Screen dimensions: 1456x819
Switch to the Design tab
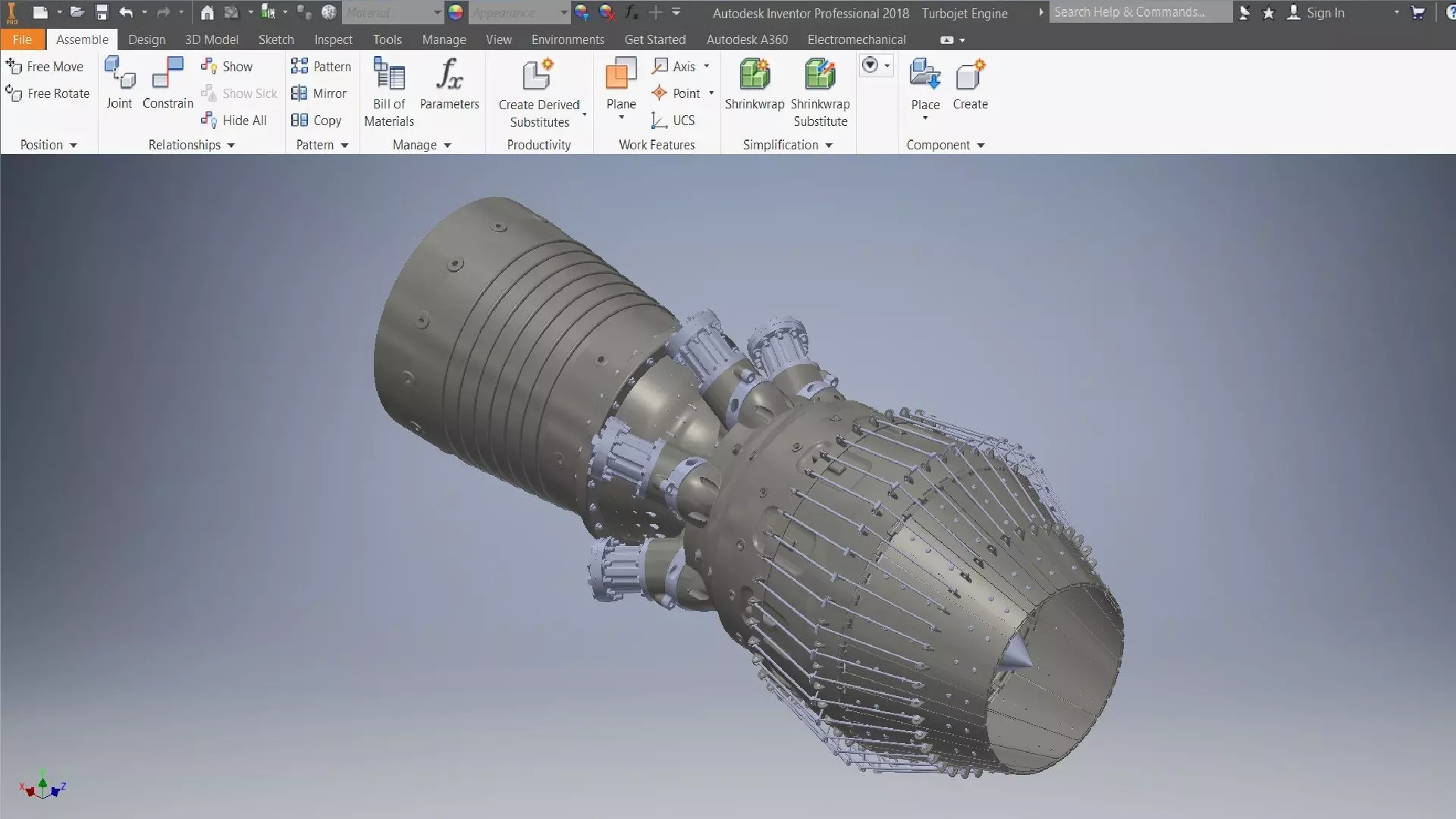(x=146, y=39)
